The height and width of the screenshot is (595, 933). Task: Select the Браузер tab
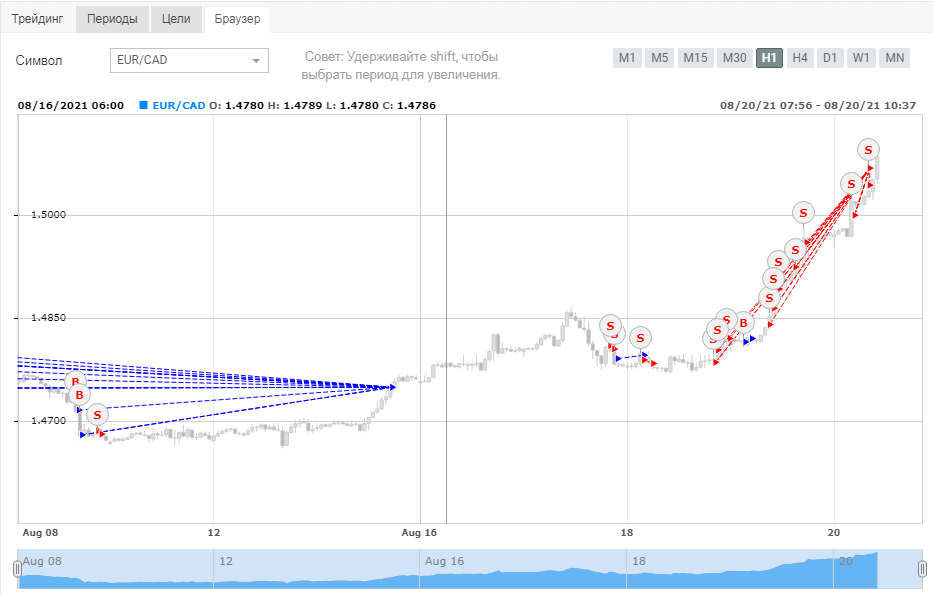coord(237,19)
